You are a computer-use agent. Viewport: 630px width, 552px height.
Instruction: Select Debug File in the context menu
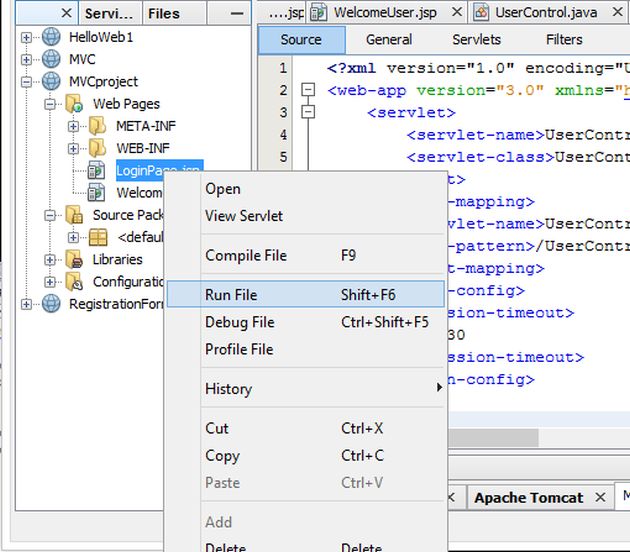[306, 322]
